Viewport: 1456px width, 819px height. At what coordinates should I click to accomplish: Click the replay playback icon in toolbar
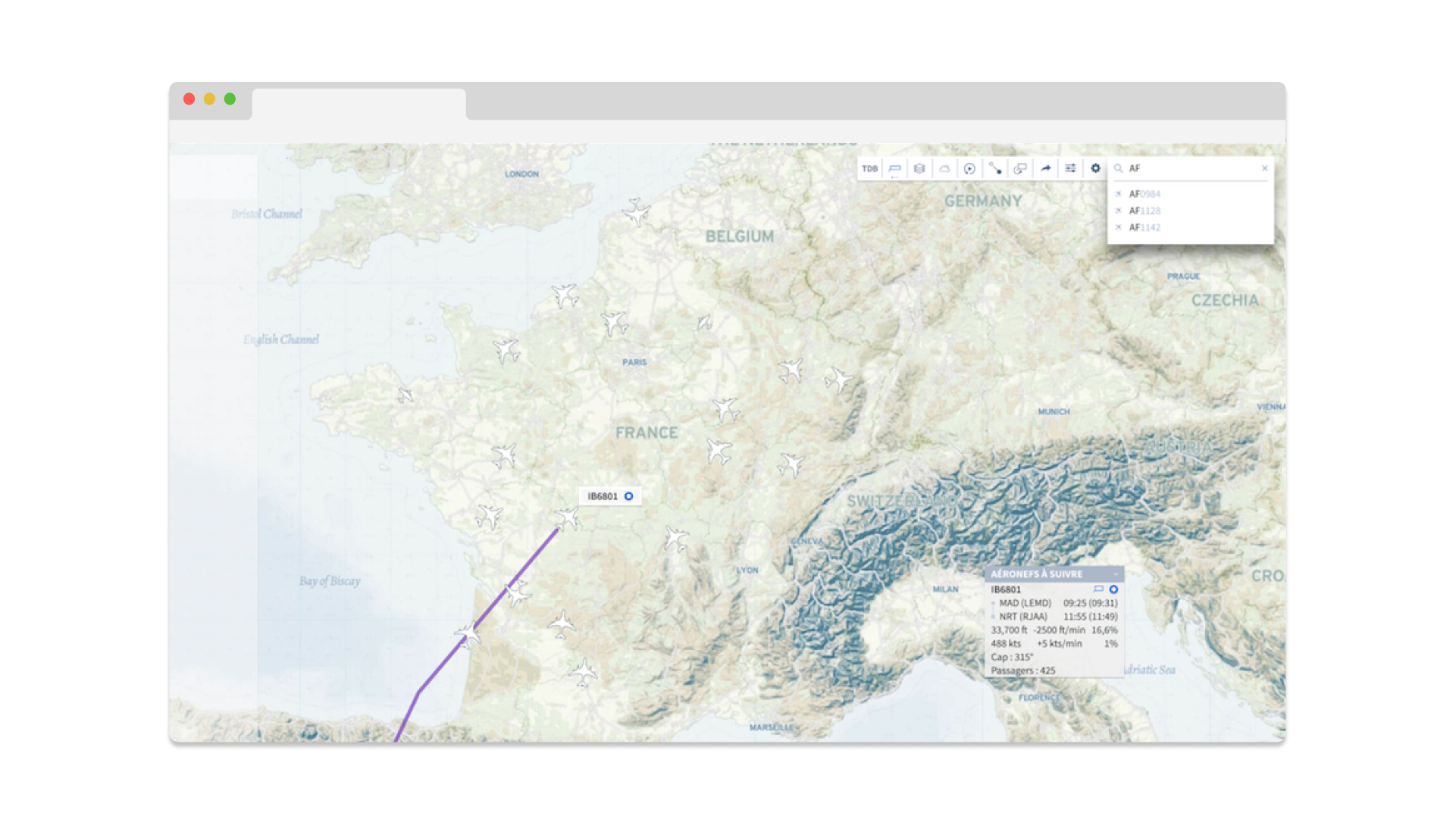click(x=969, y=169)
